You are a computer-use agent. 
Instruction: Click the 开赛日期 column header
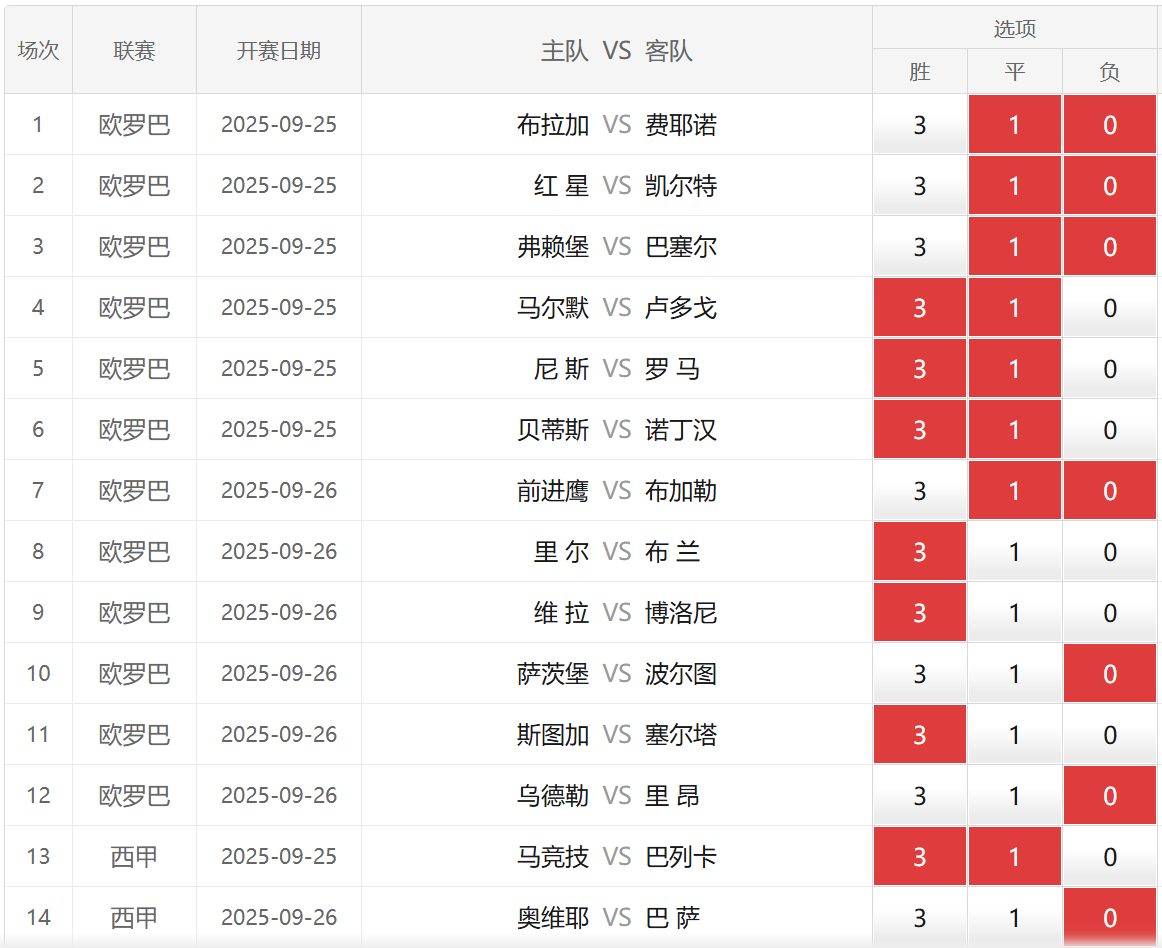279,50
